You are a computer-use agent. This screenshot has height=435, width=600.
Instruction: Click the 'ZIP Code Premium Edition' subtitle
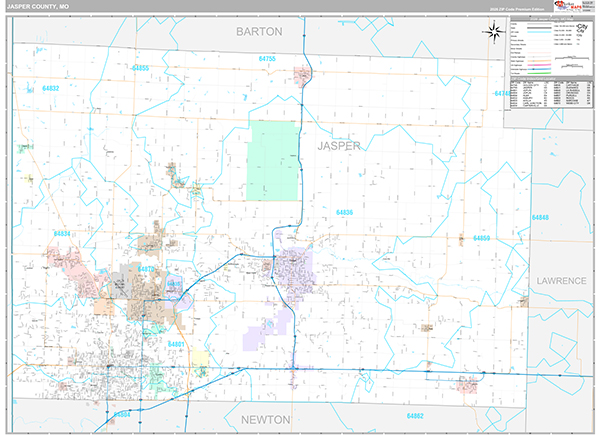[x=517, y=9]
